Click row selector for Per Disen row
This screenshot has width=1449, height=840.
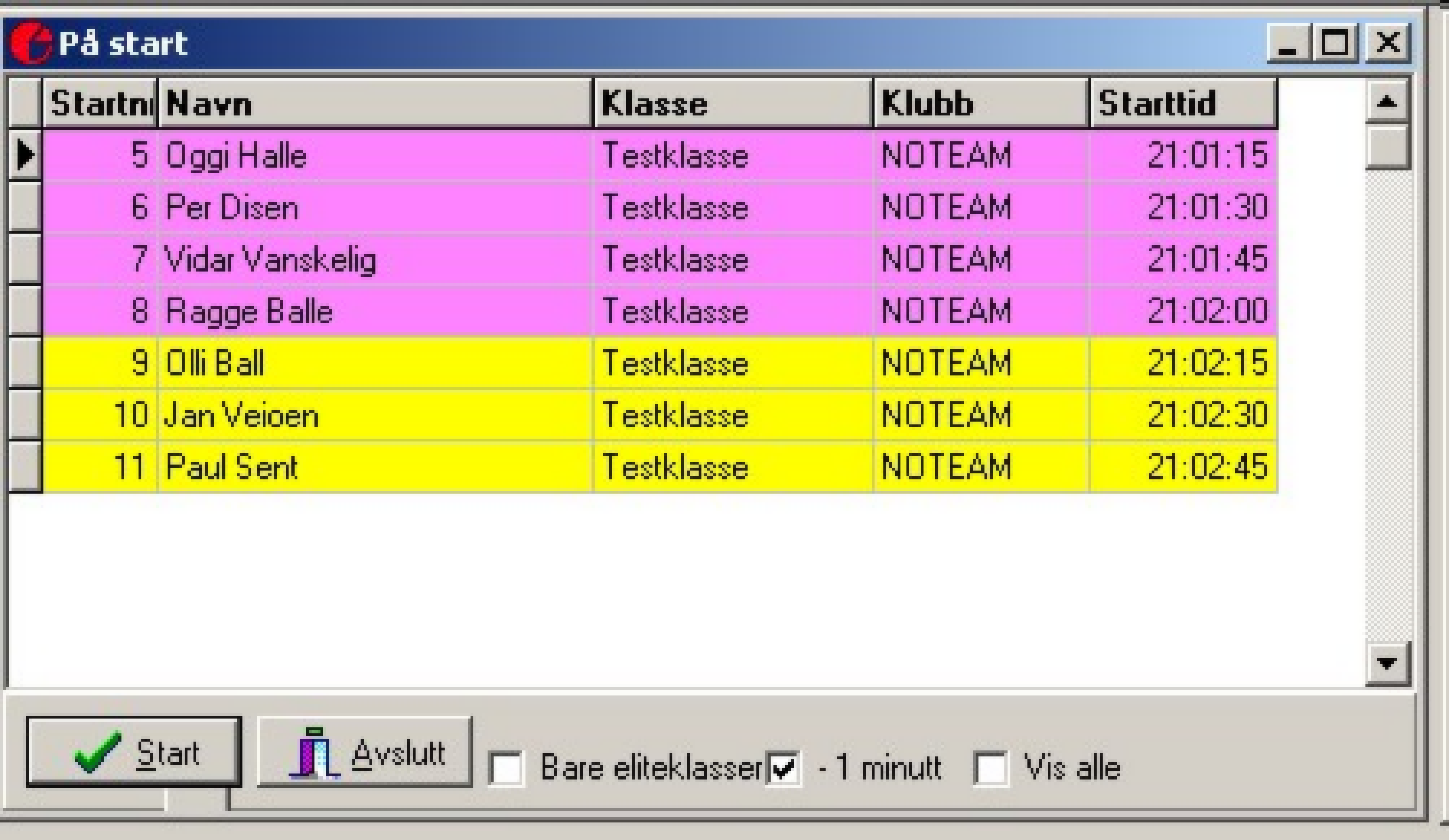coord(25,207)
